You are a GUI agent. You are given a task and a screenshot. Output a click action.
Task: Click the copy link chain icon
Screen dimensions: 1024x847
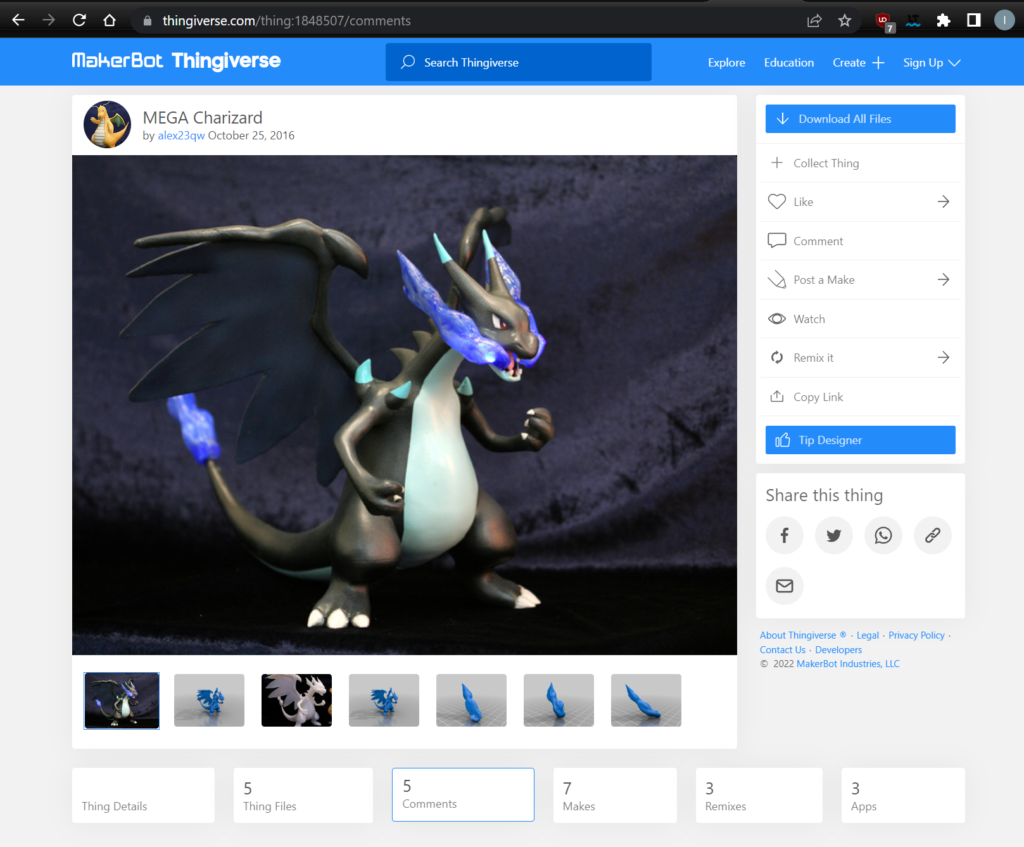tap(932, 536)
